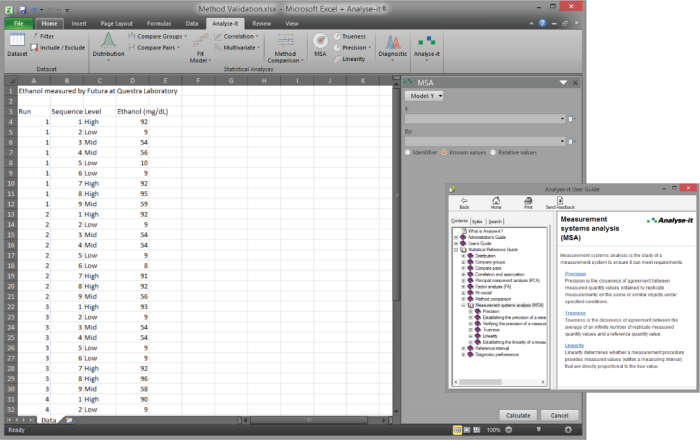Select the Data sheet tab

48,420
